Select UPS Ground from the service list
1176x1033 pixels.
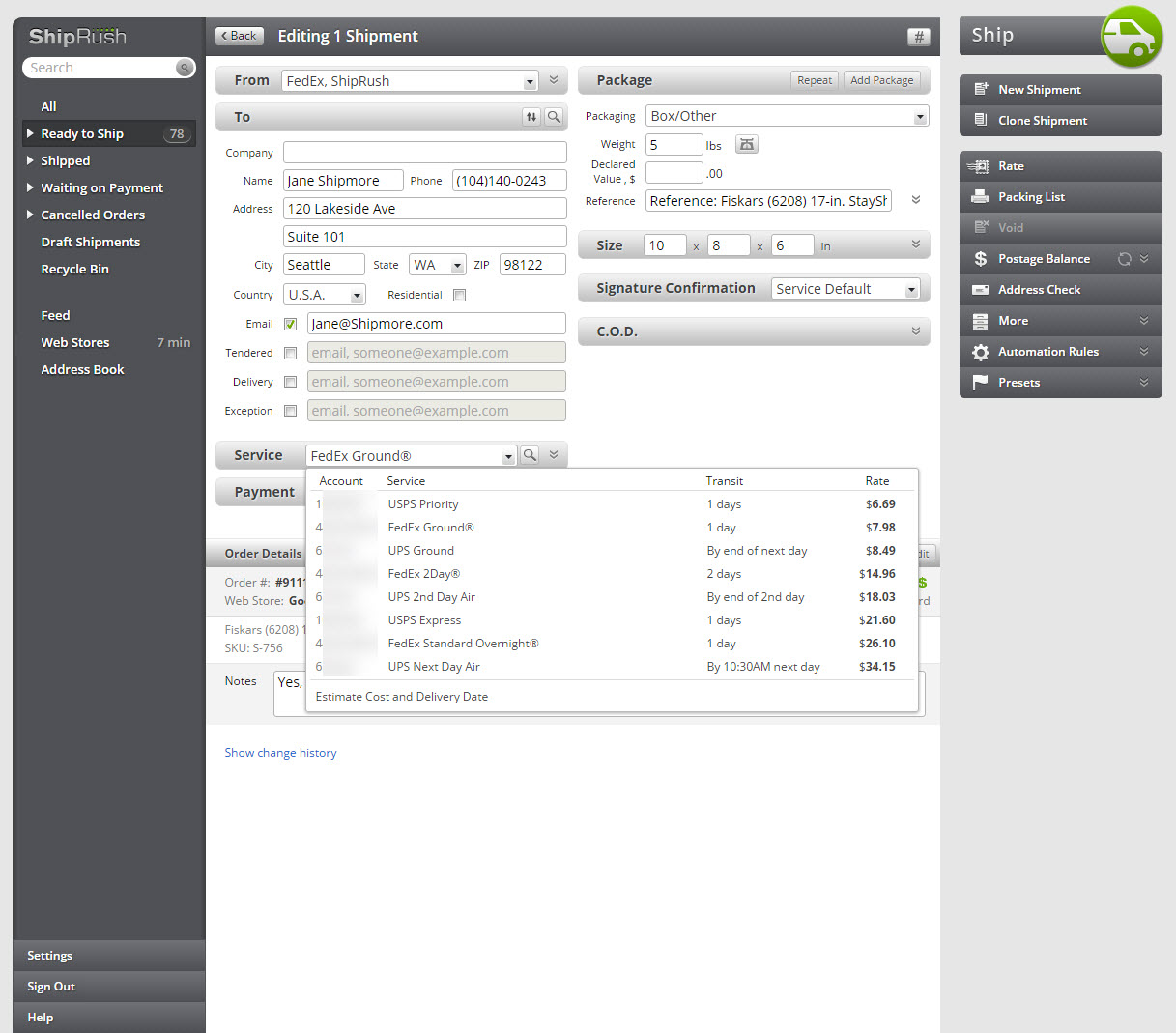click(x=421, y=551)
